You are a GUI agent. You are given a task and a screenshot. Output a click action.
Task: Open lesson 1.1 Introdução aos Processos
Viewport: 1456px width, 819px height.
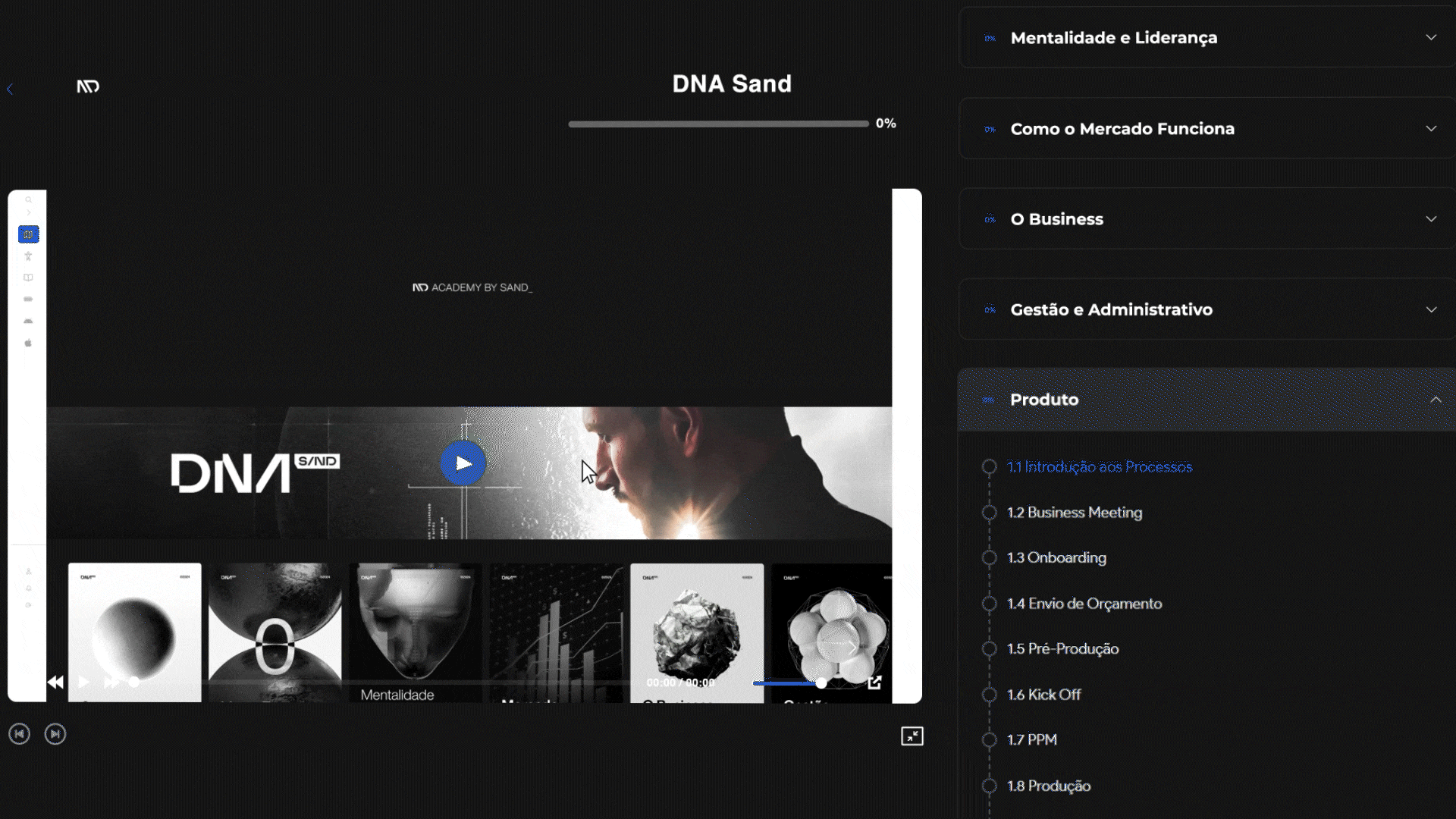1100,467
